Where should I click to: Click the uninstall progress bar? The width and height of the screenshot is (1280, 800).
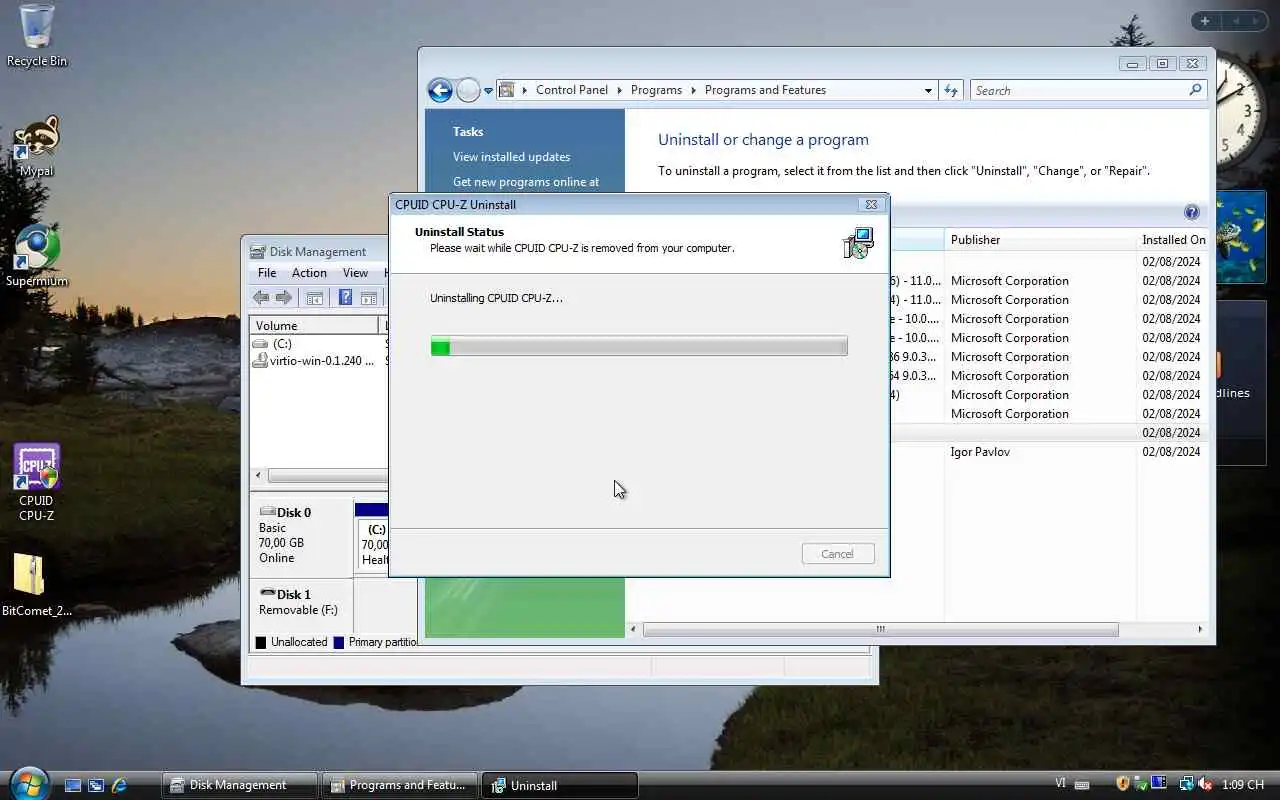point(639,346)
